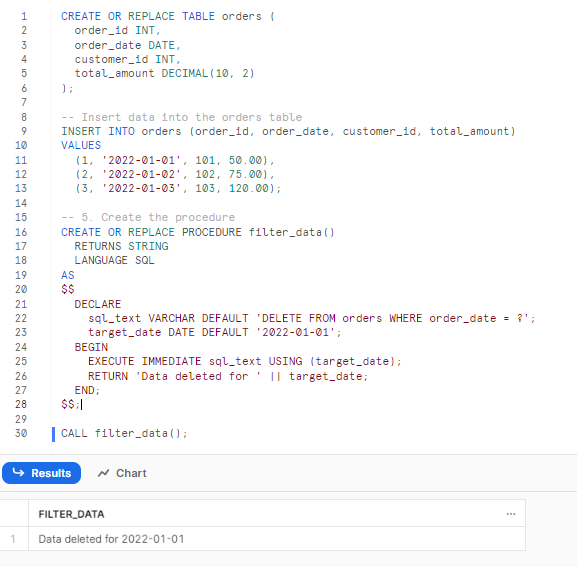Click the 'LANGUAGE SQL' line

click(114, 260)
